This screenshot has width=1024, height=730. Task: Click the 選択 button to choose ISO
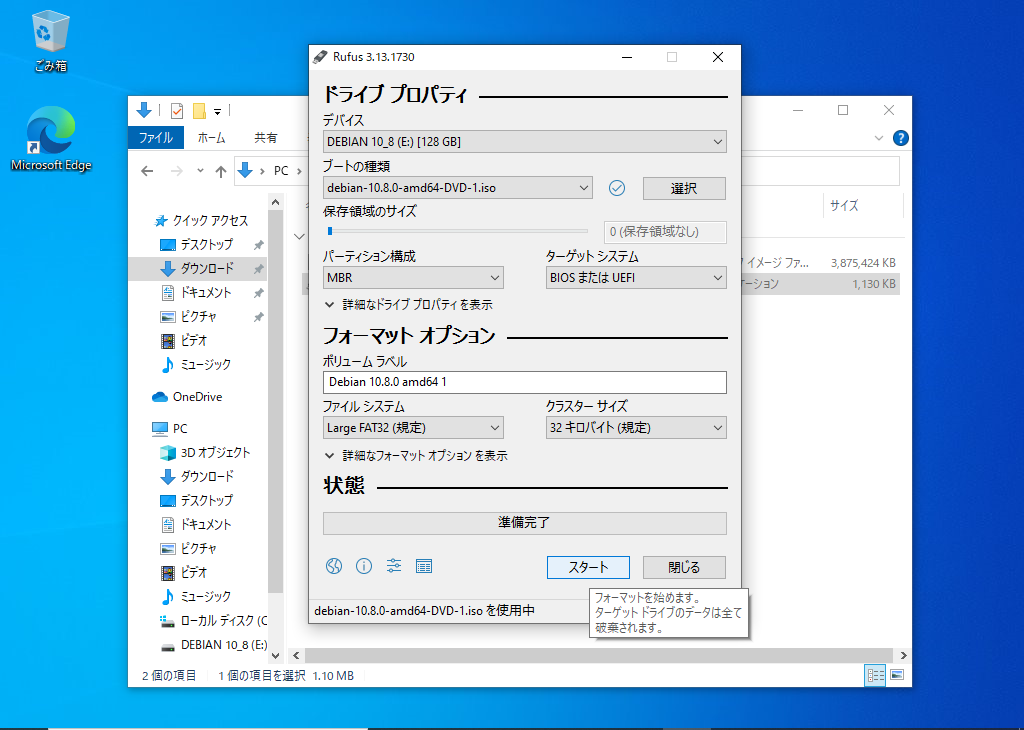click(684, 188)
